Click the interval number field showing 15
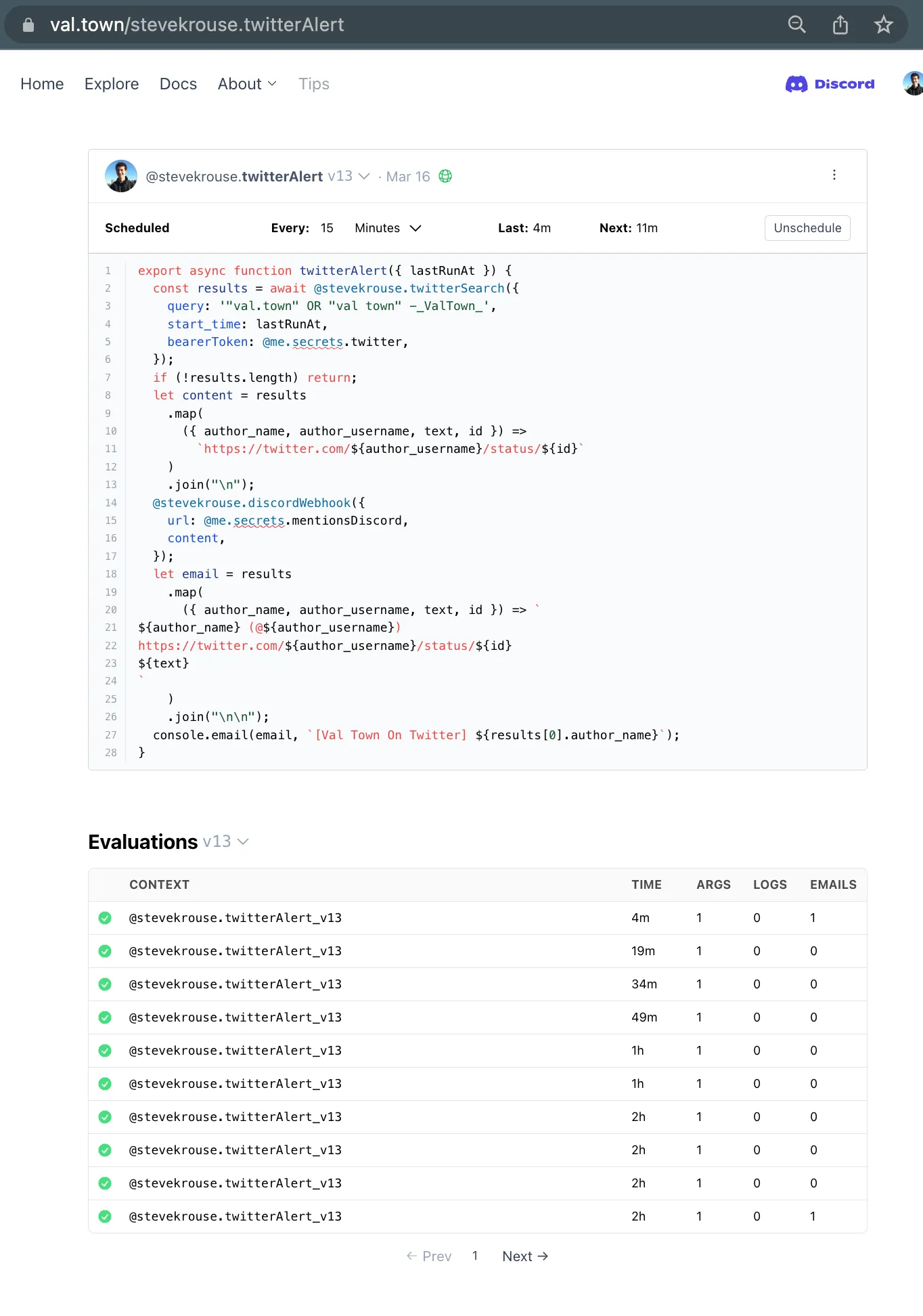Viewport: 923px width, 1316px height. coord(327,228)
